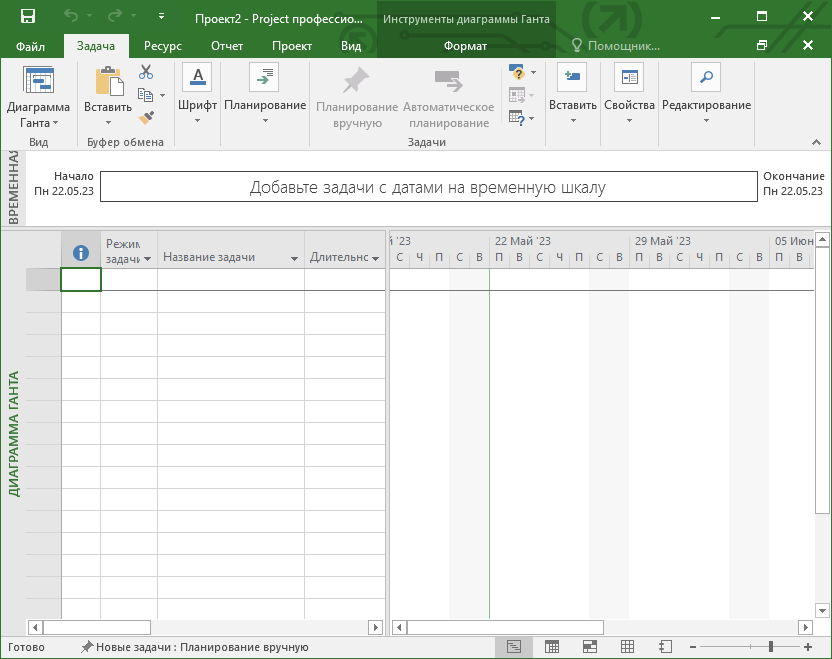832x659 pixels.
Task: Switch to the Отчет tab
Action: click(x=227, y=46)
